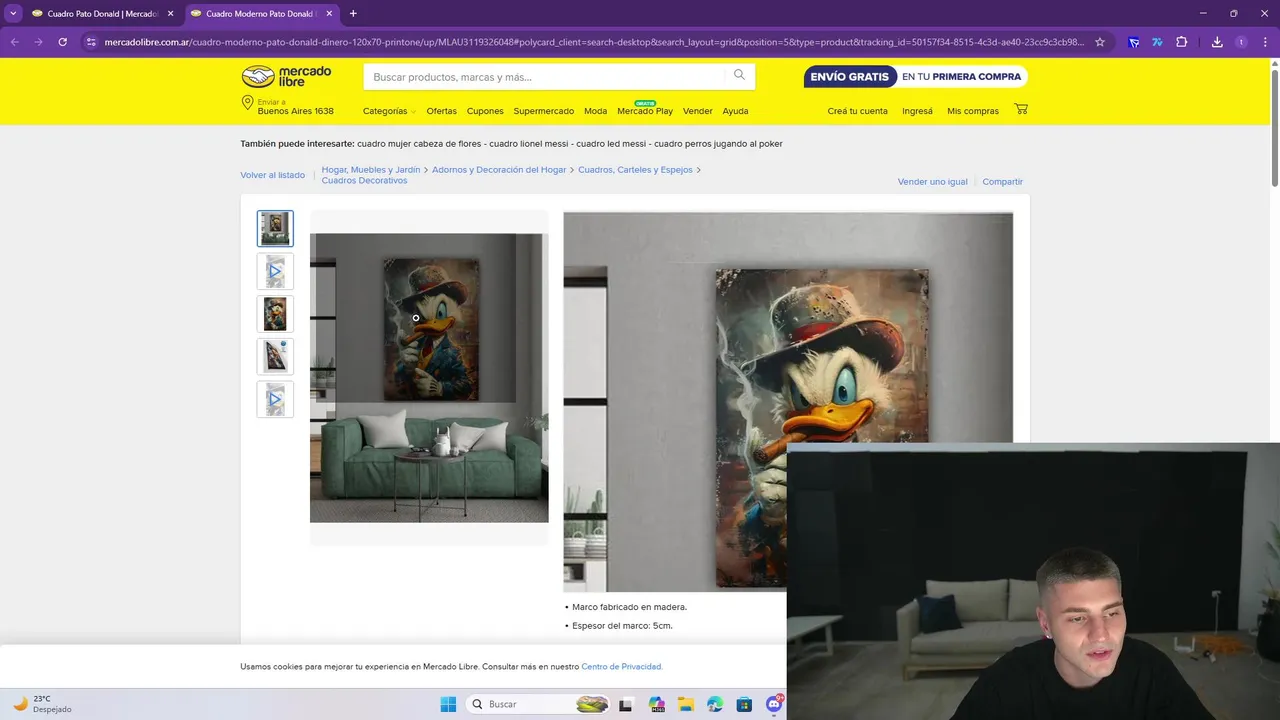Open the weather widget 23°C Despejado

pyautogui.click(x=42, y=704)
